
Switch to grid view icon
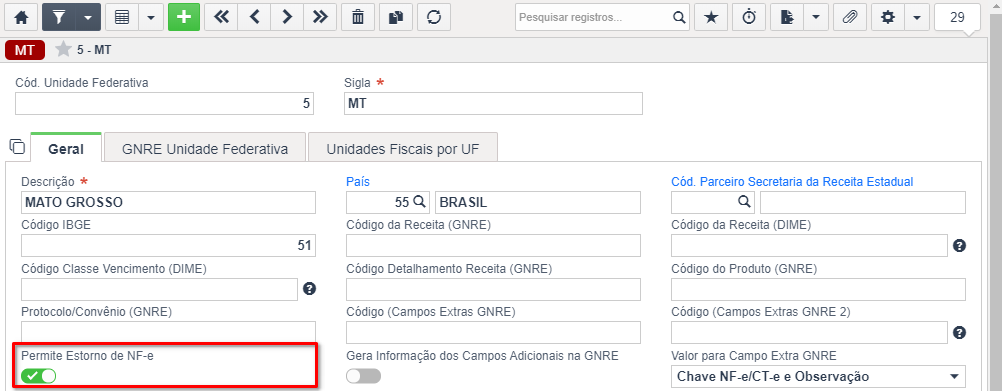[x=121, y=17]
